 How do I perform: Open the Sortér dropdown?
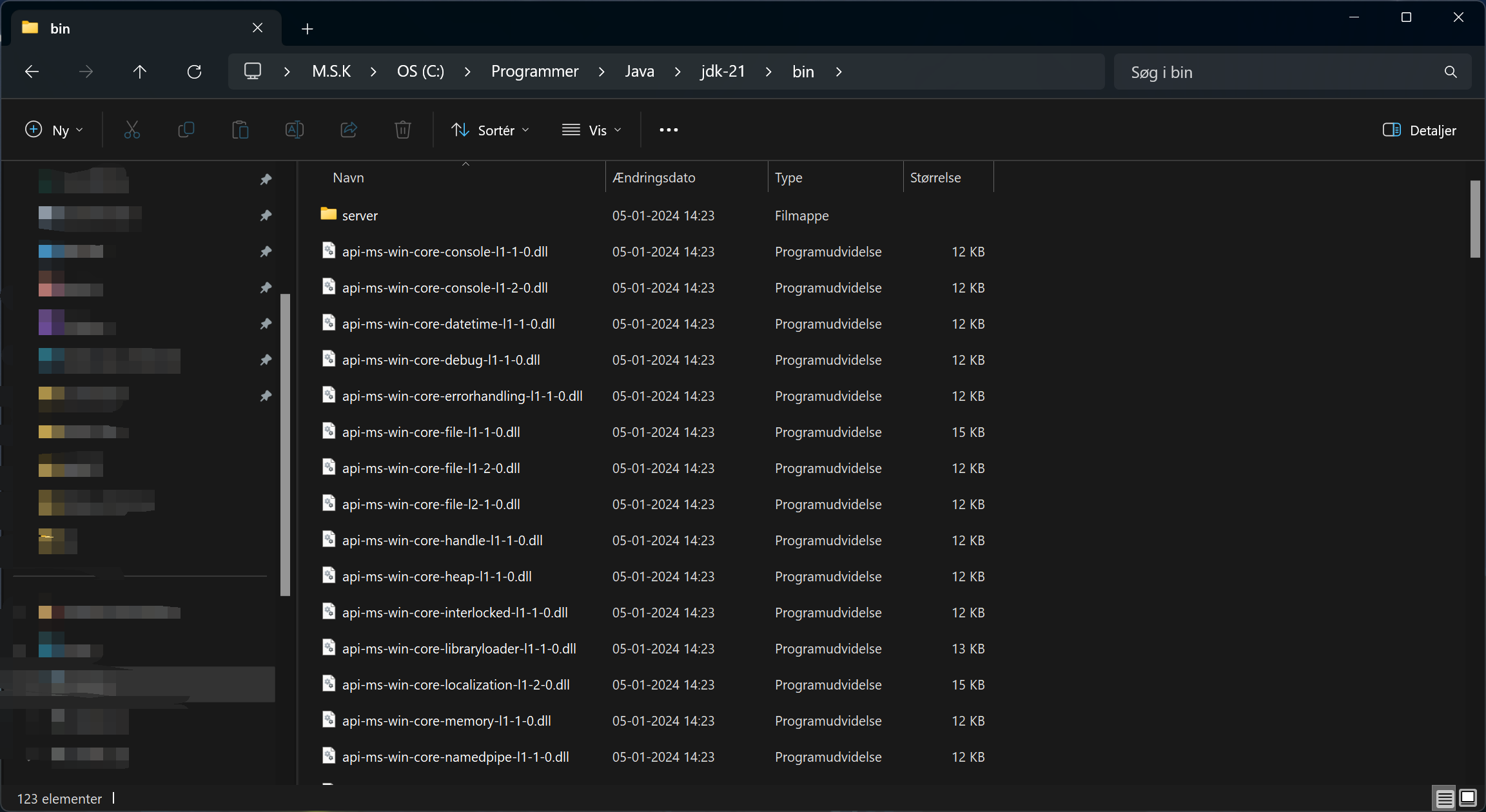(491, 130)
